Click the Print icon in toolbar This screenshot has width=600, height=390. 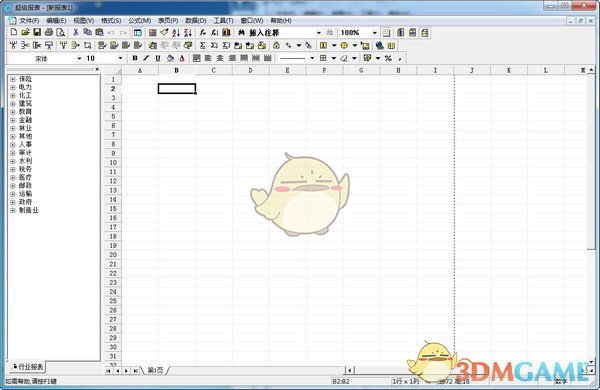click(x=49, y=33)
